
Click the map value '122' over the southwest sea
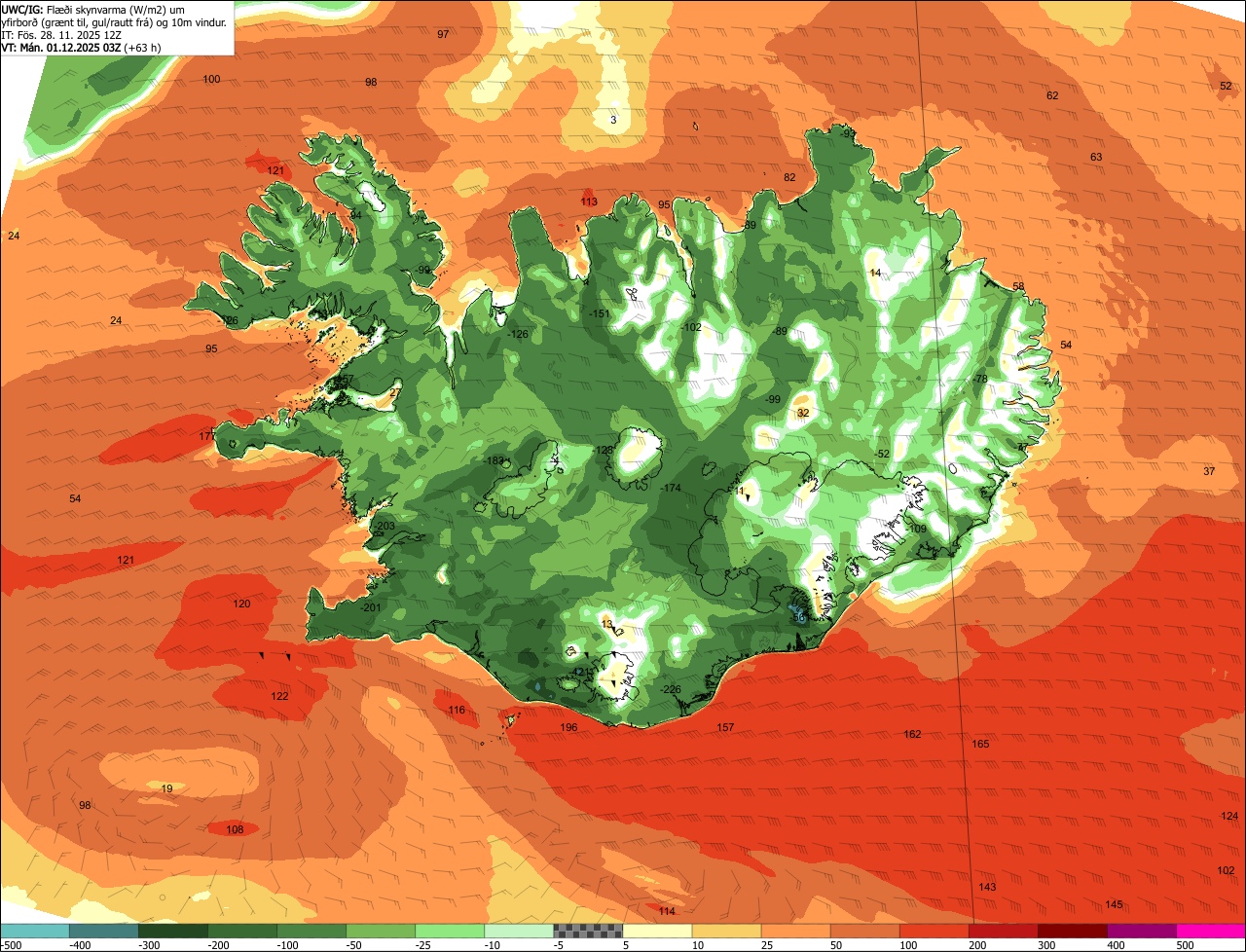coord(279,696)
